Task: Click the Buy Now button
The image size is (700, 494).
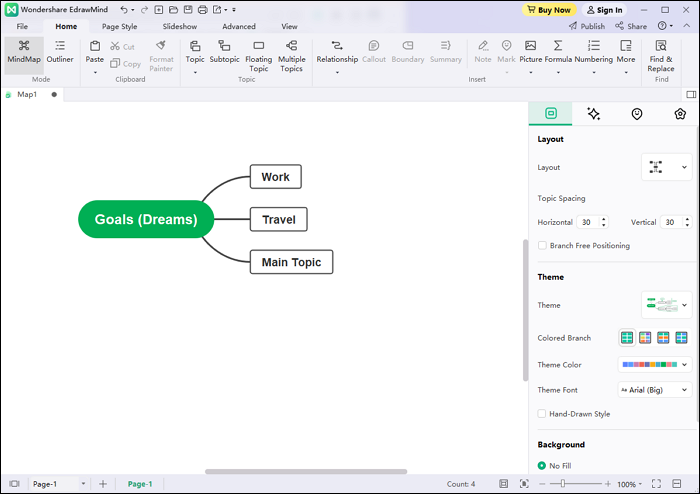Action: (549, 10)
